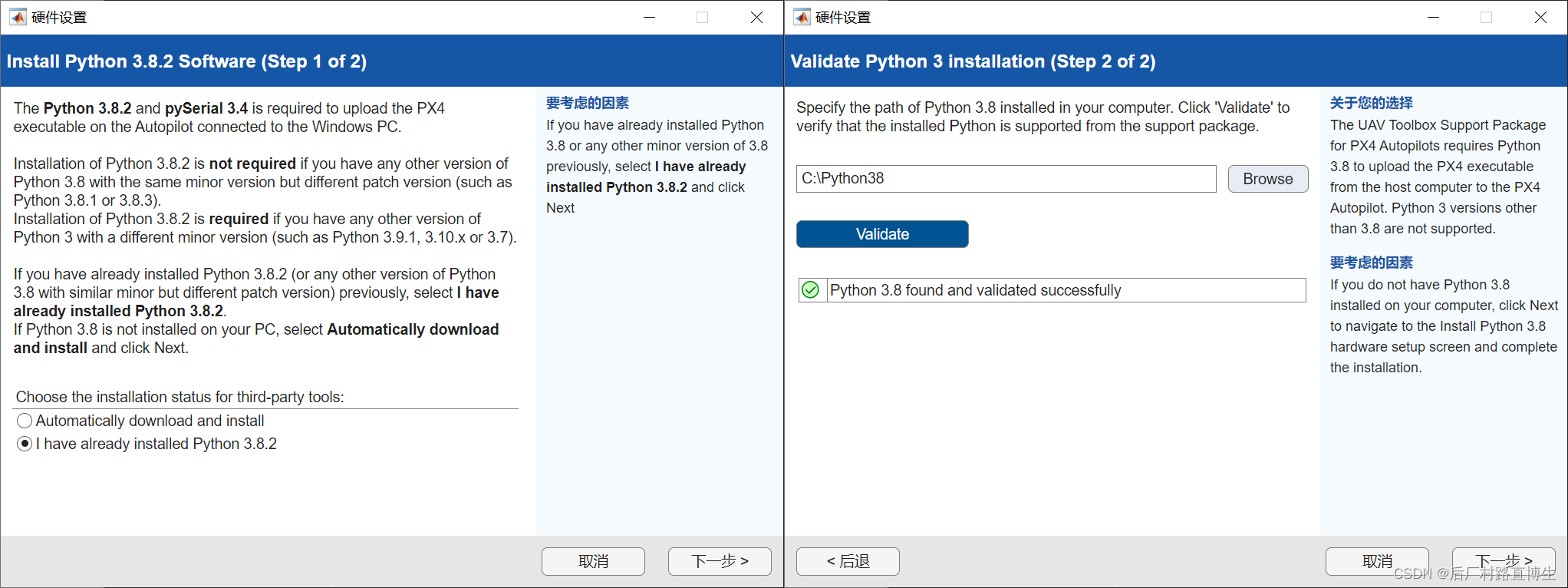This screenshot has height=588, width=1568.
Task: Click the MATLAB icon in the left window title bar
Action: 18,17
